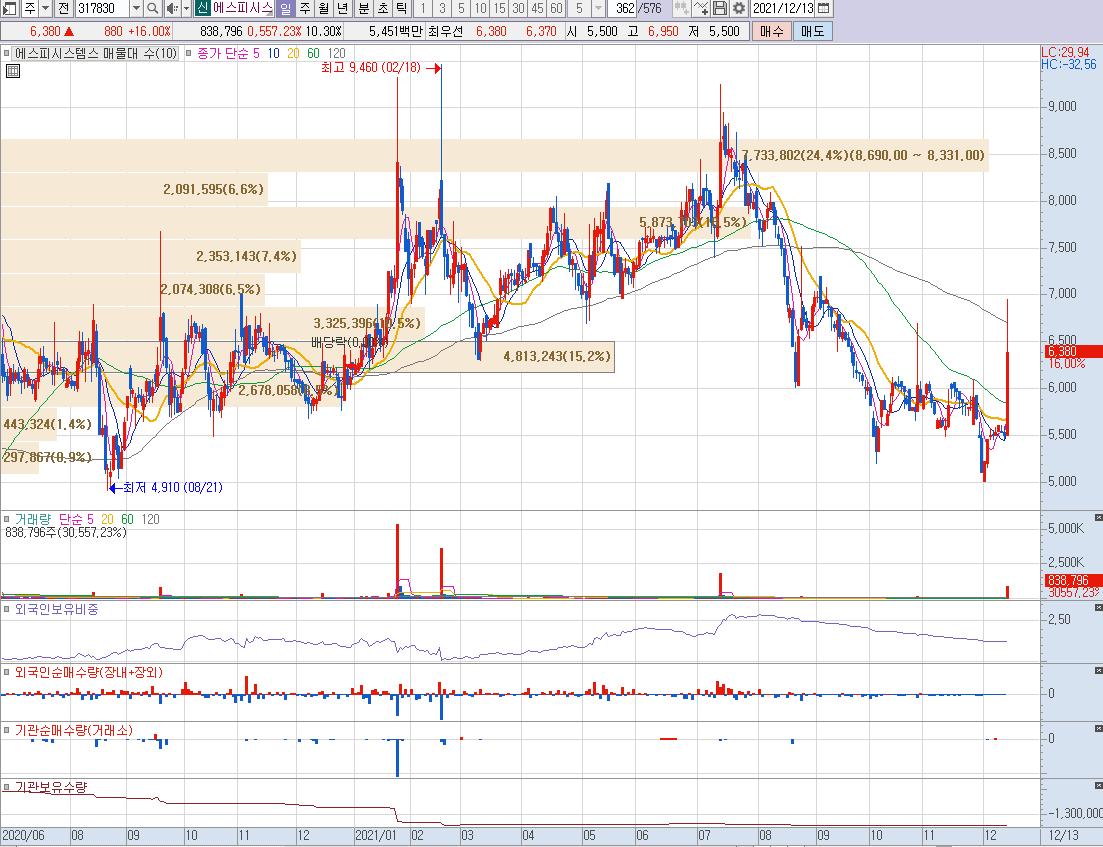
Task: Select interval 45 button
Action: (x=537, y=8)
